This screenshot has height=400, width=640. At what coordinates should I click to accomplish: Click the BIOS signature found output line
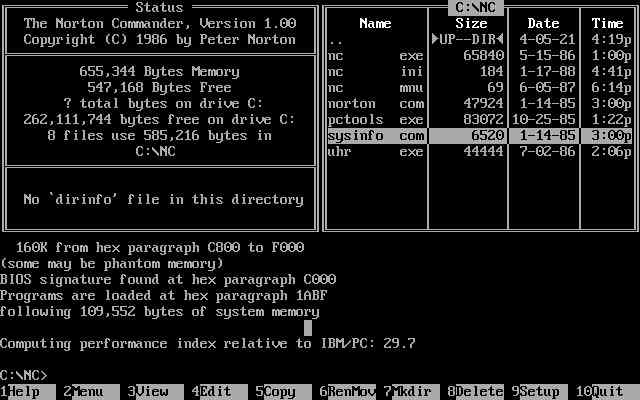pos(168,280)
